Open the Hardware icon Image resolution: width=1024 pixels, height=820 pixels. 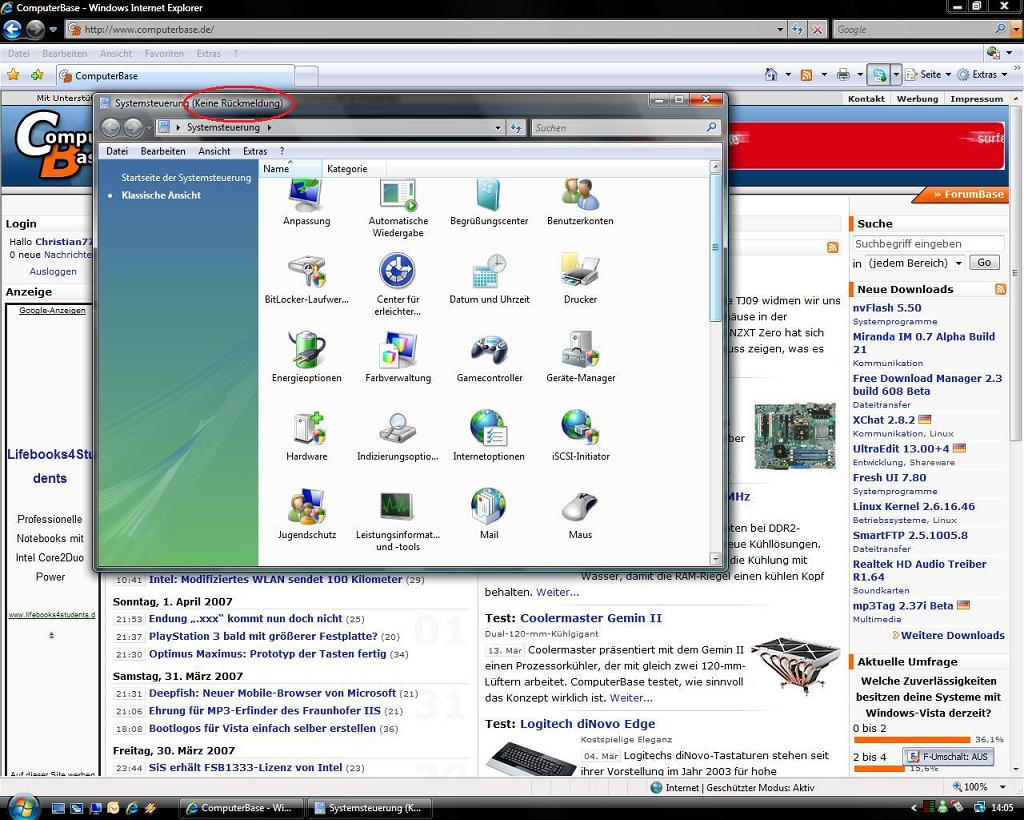point(306,436)
